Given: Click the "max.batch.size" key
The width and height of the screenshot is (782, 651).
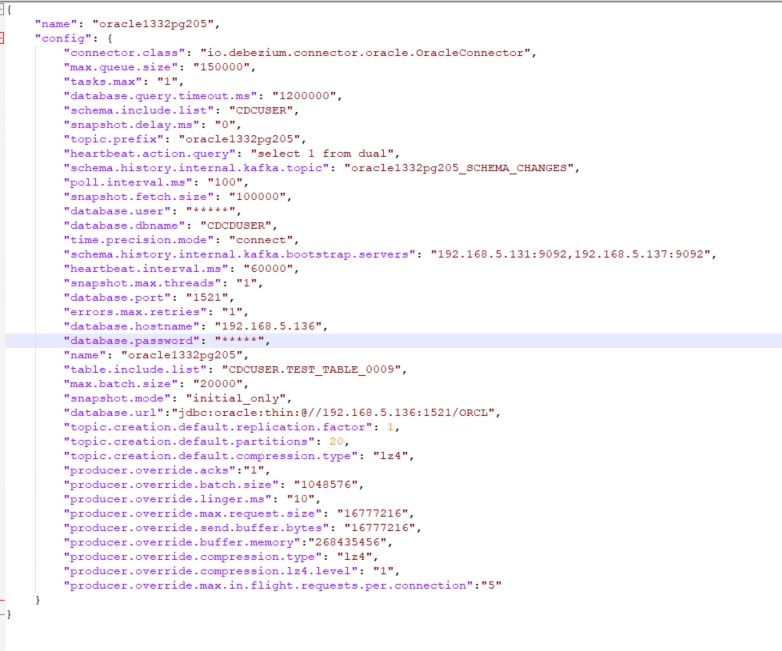Looking at the screenshot, I should (x=121, y=384).
